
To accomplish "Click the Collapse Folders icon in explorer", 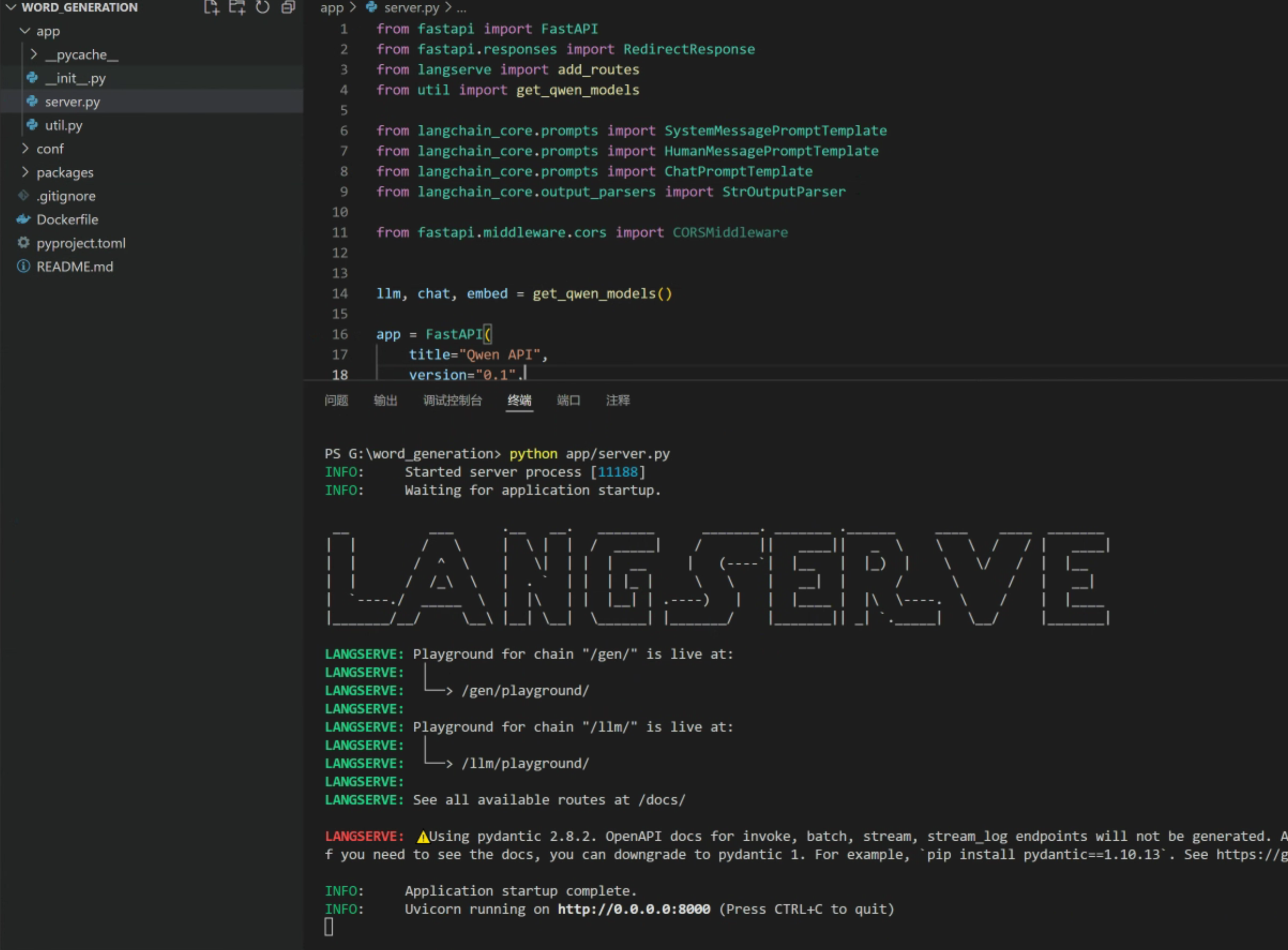I will click(288, 7).
